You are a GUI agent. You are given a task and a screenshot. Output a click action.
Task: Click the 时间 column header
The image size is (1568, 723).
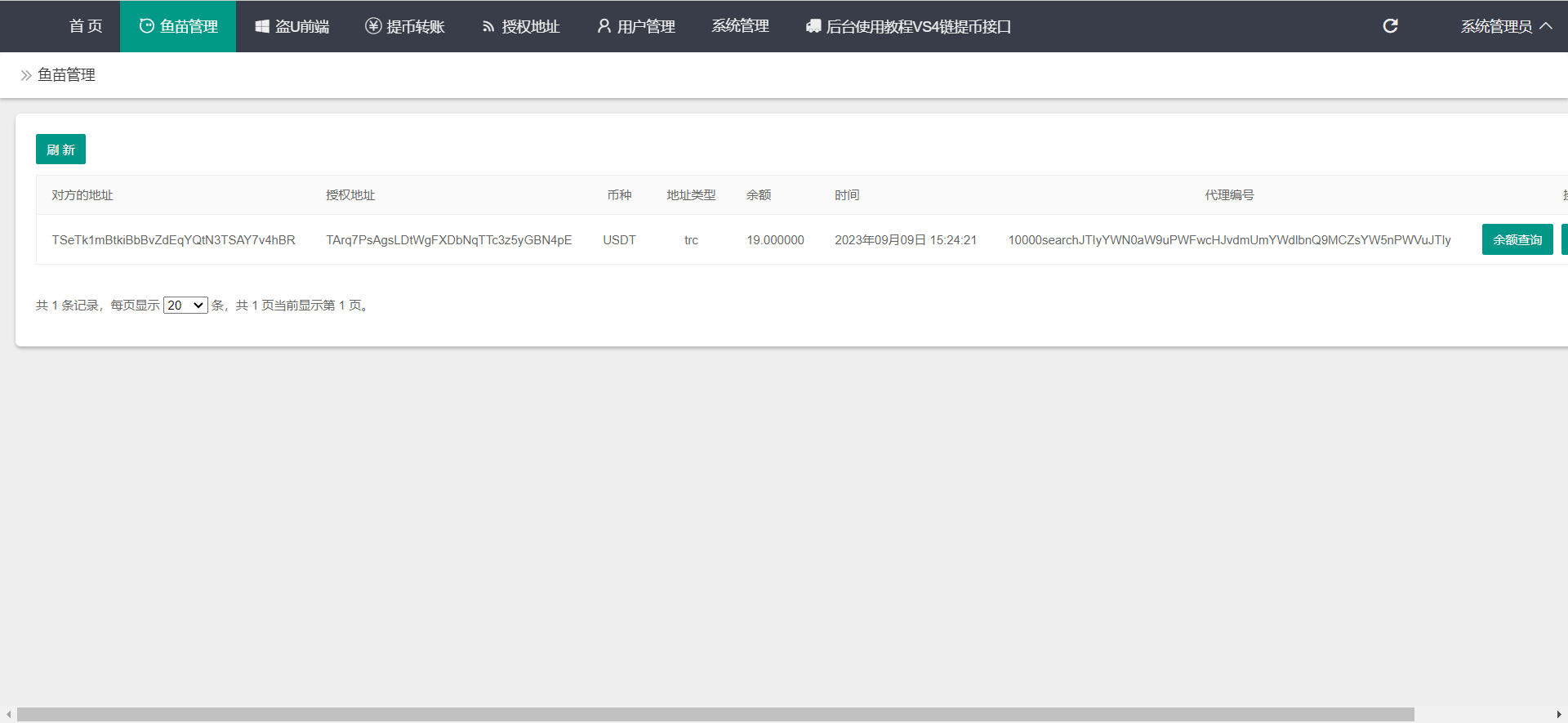tap(847, 195)
